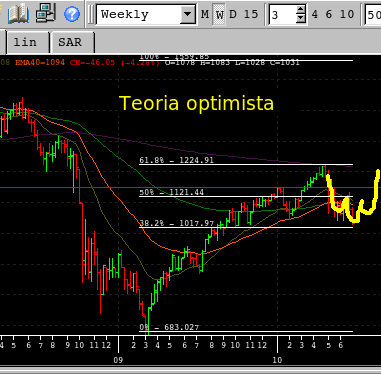Open the book documentation icon
381x374 pixels.
[18, 14]
